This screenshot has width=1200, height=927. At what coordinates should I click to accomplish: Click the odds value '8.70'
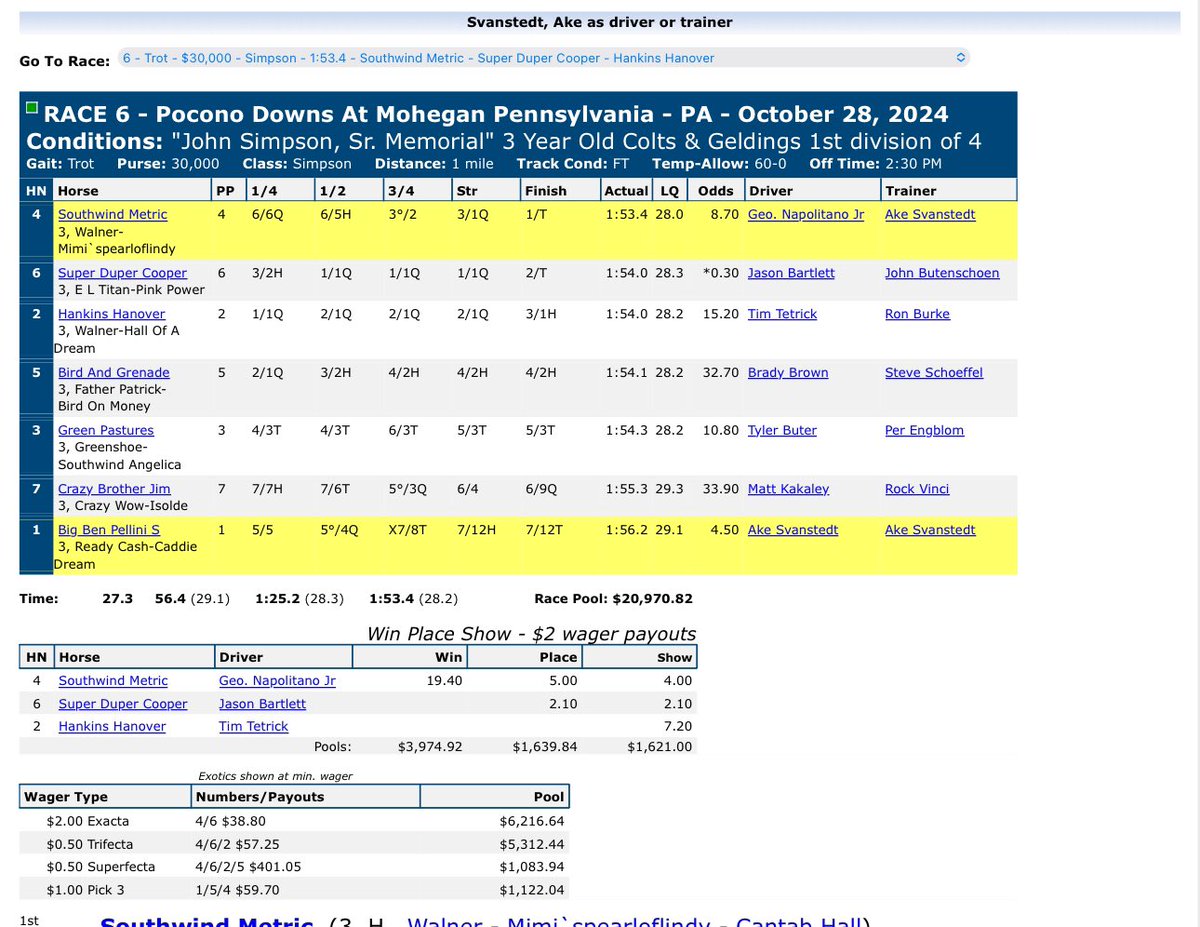[x=724, y=214]
